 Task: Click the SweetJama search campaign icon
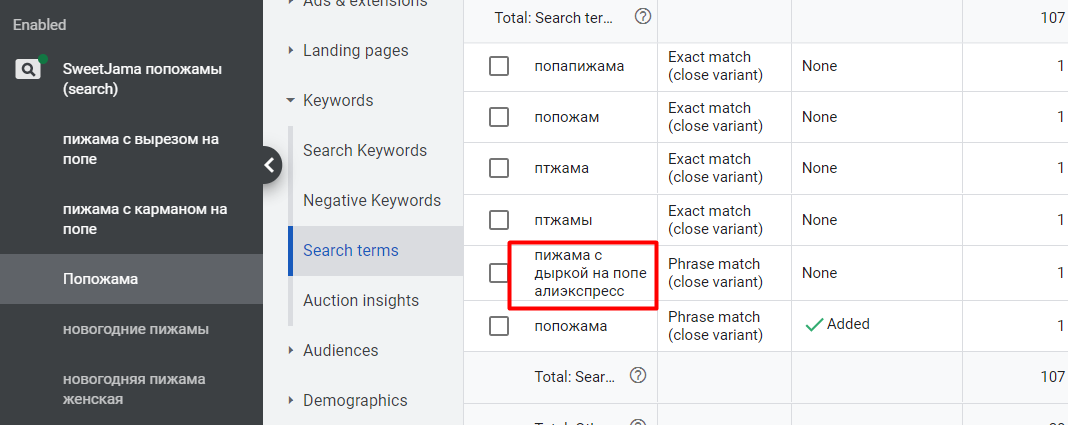tap(28, 70)
